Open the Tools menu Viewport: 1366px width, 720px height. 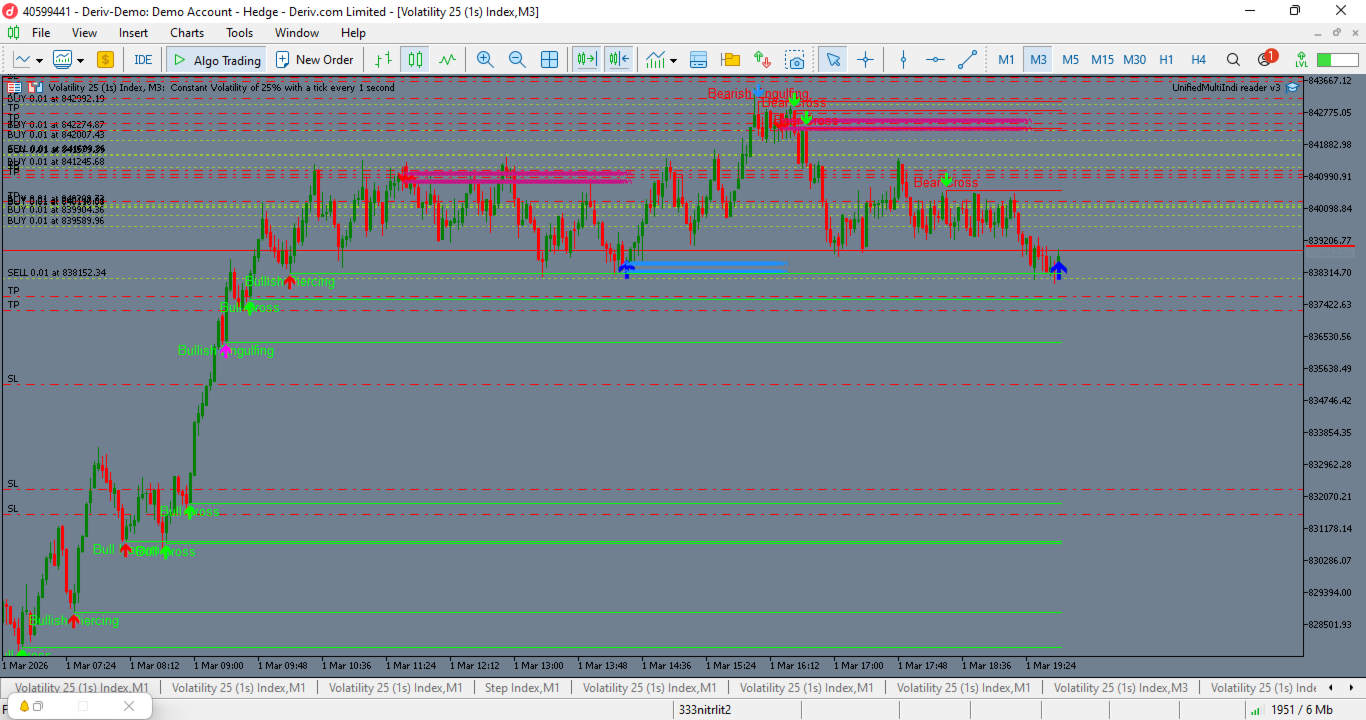pos(239,33)
